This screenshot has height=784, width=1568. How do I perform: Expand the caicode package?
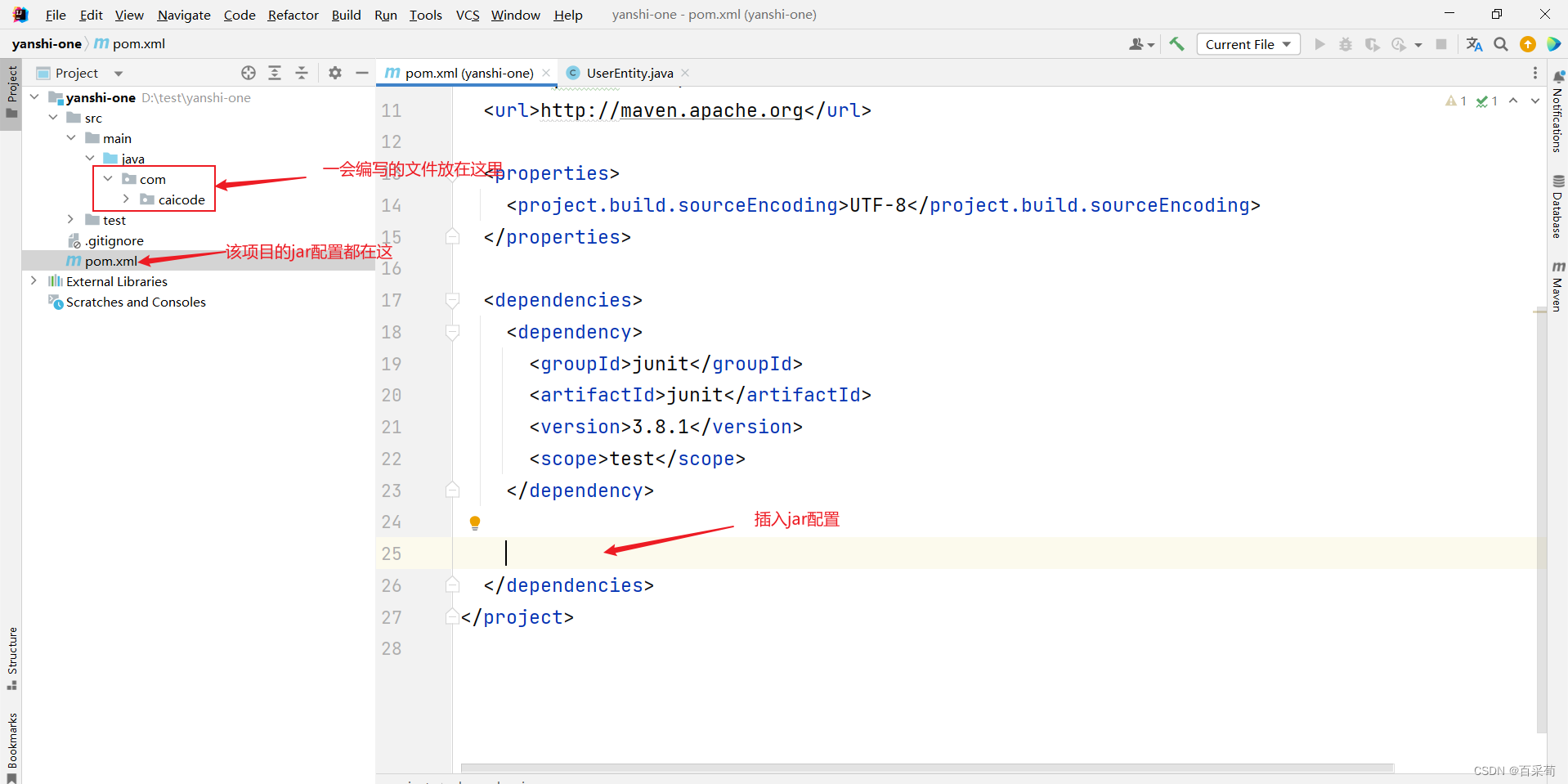coord(126,199)
